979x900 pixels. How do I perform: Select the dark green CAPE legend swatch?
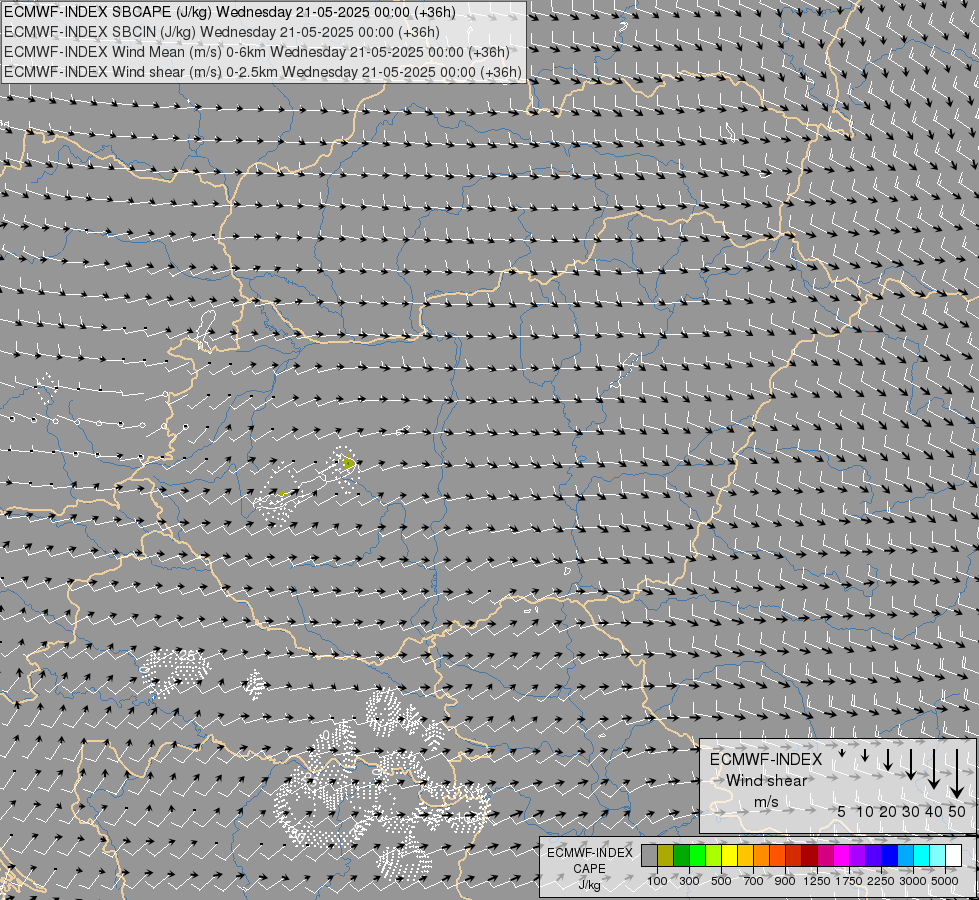[x=681, y=855]
